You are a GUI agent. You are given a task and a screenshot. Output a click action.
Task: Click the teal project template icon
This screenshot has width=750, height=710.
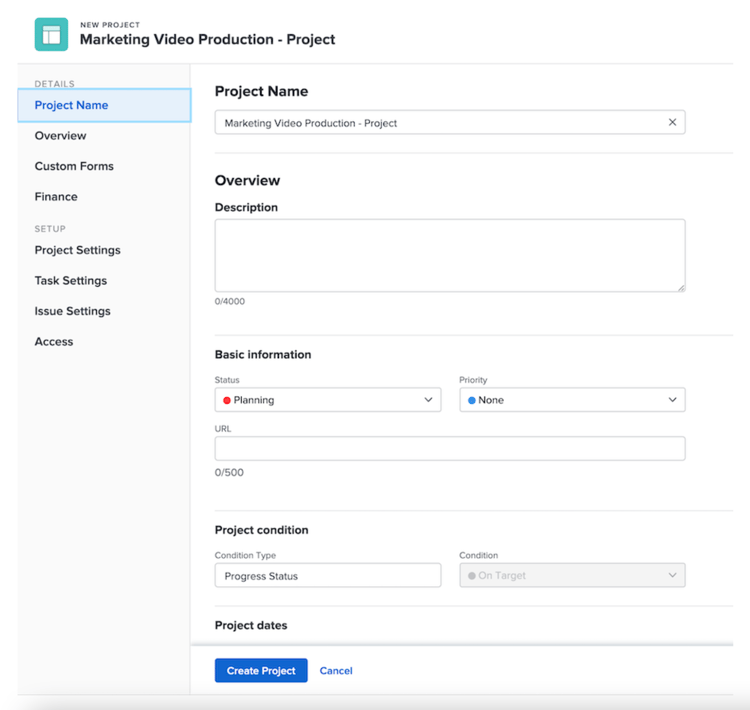51,34
